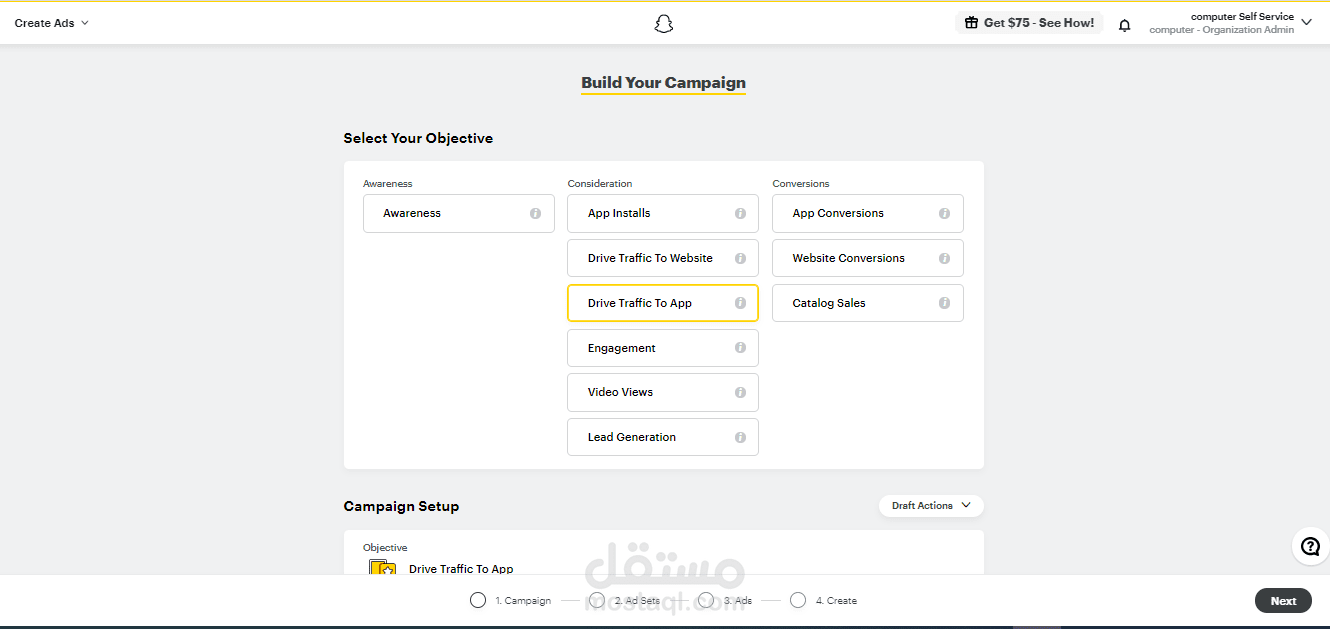1330x629 pixels.
Task: Click info icon beside Engagement
Action: pyautogui.click(x=740, y=348)
